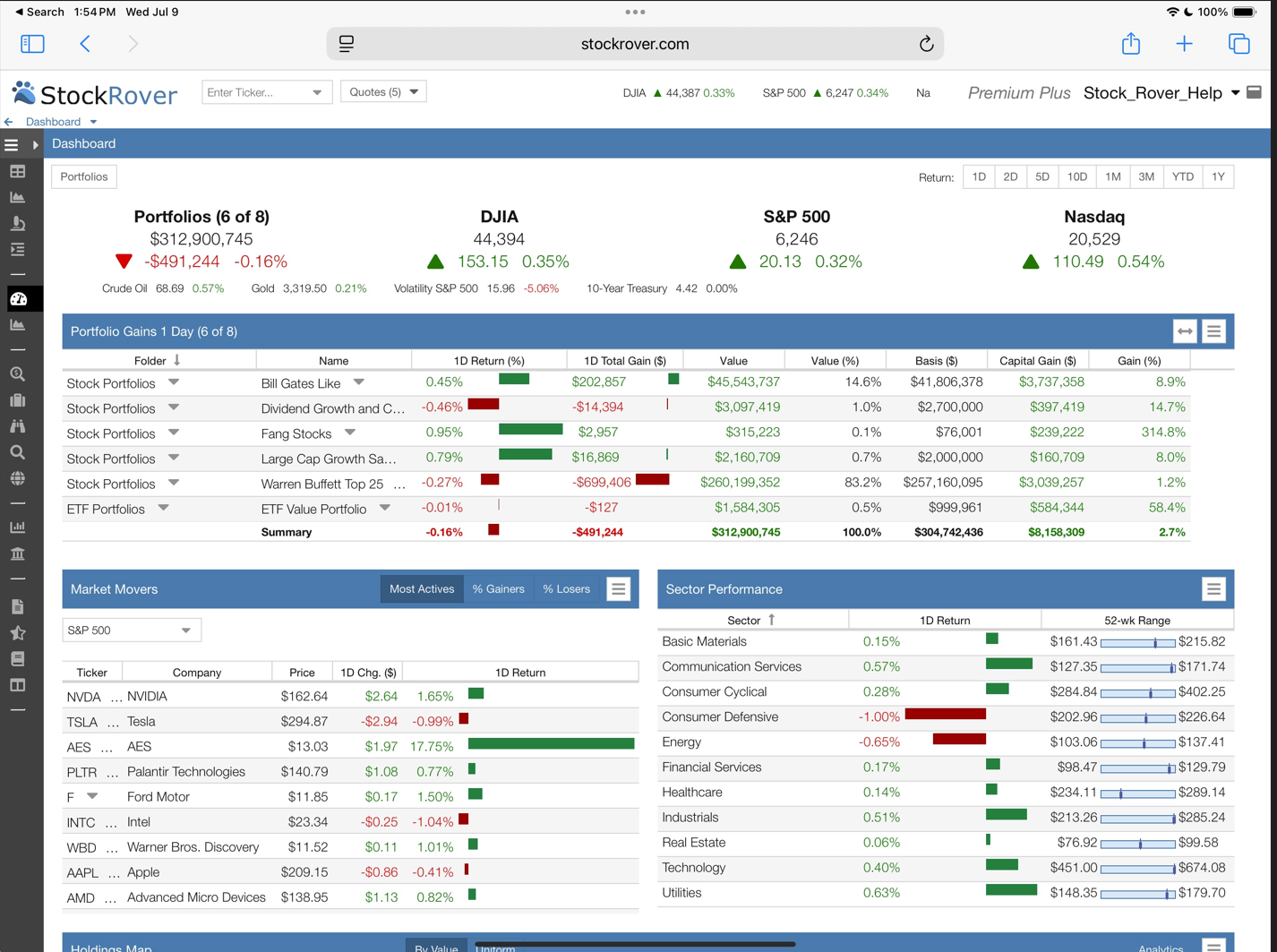The image size is (1277, 952).
Task: Open the bank building sidebar icon
Action: coord(18,553)
